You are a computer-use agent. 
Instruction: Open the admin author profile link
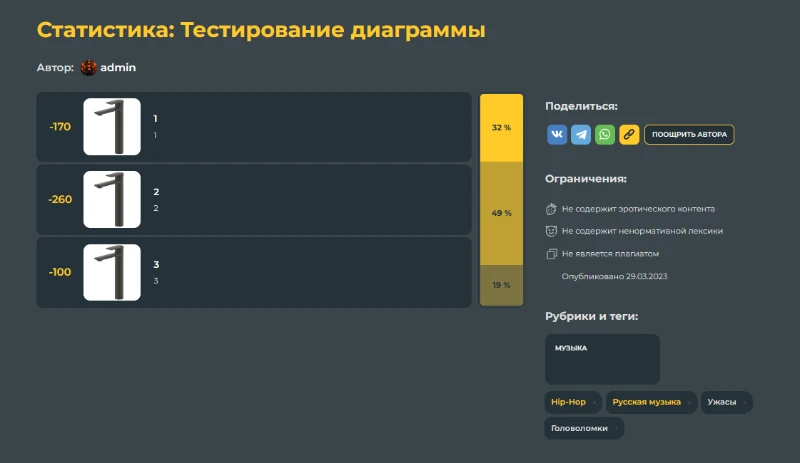click(x=118, y=67)
